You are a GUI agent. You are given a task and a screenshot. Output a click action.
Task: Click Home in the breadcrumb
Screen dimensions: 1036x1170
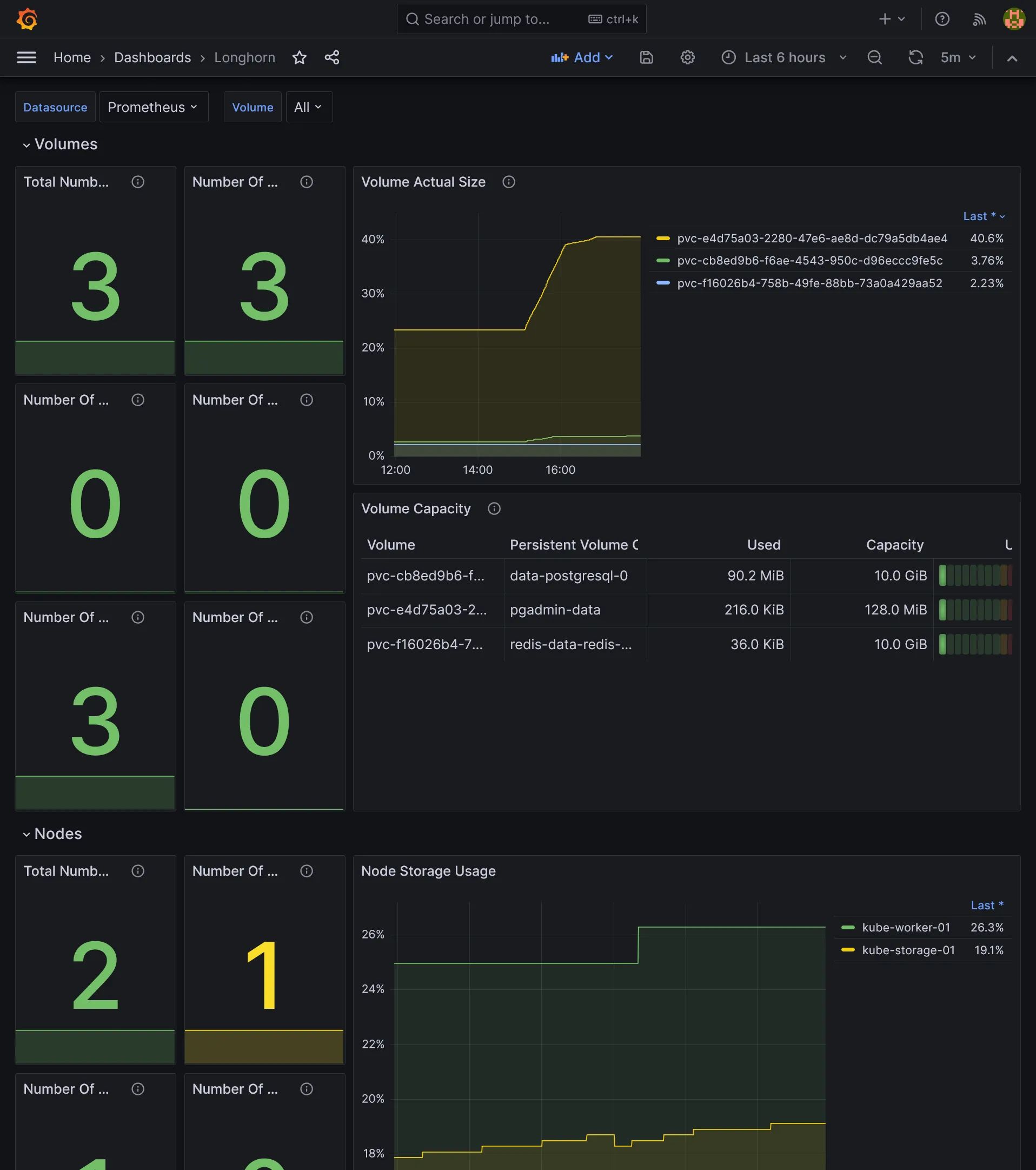point(72,57)
